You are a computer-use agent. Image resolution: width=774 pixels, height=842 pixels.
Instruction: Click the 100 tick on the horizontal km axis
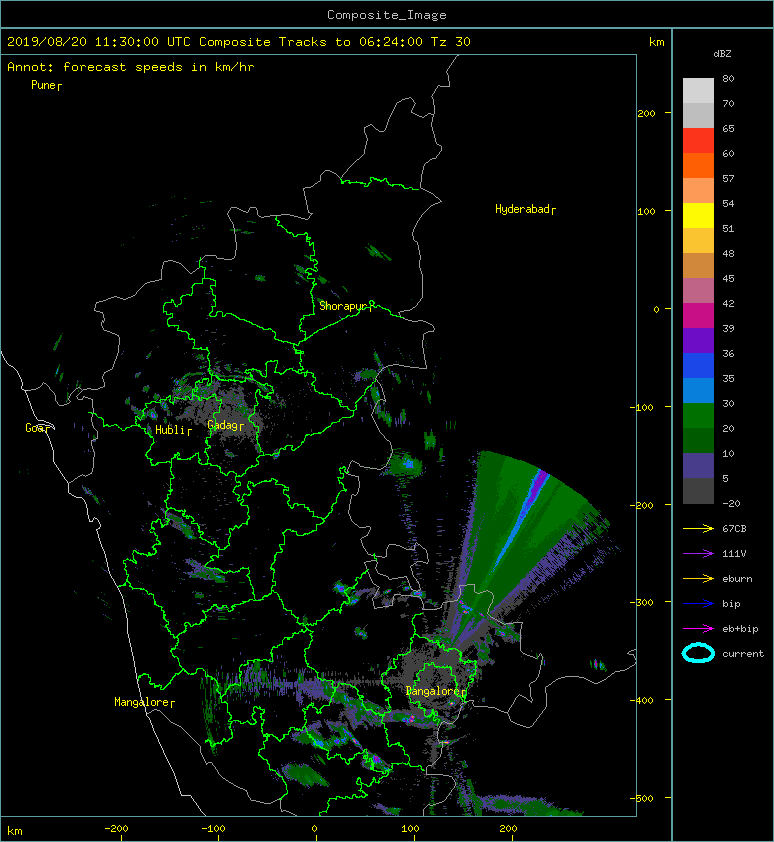[x=410, y=829]
